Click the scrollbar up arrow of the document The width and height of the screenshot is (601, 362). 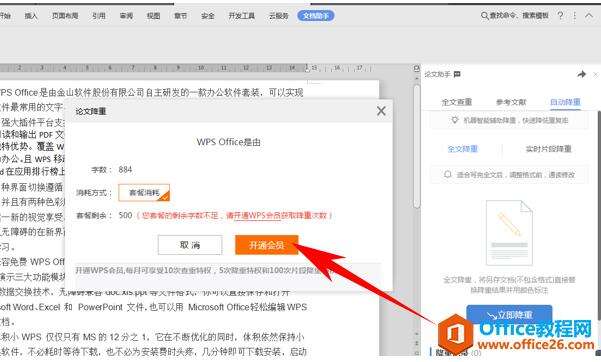coord(417,79)
